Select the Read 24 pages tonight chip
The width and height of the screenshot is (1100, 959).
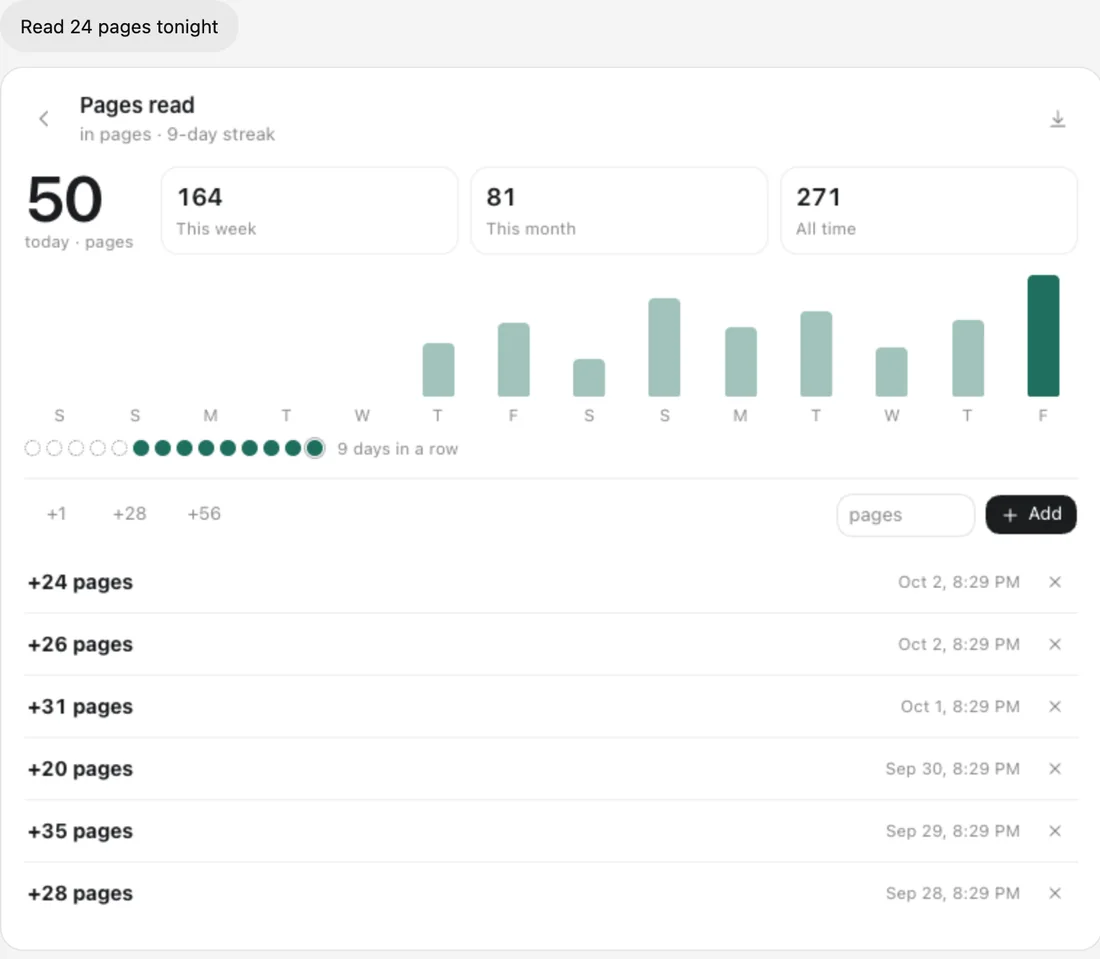[x=119, y=27]
